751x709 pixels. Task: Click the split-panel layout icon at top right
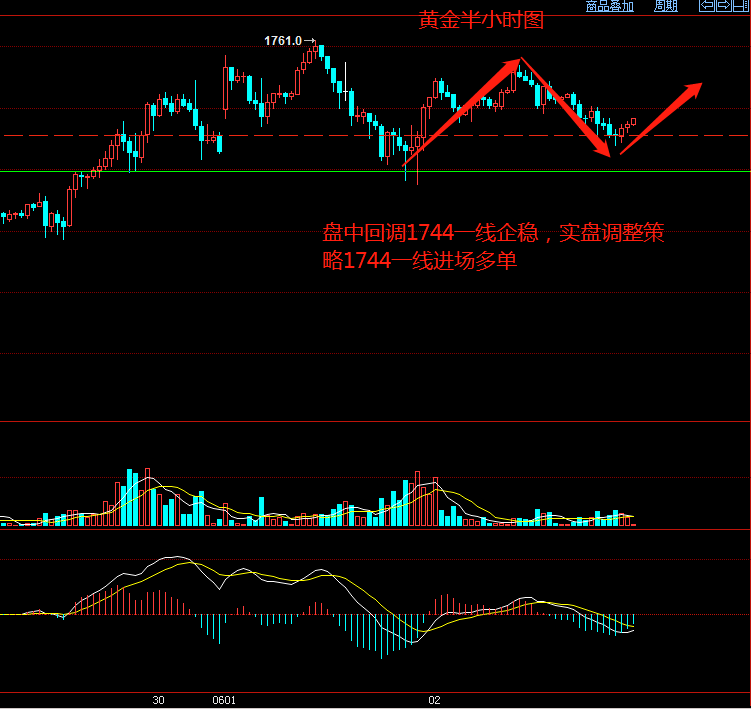pos(740,5)
